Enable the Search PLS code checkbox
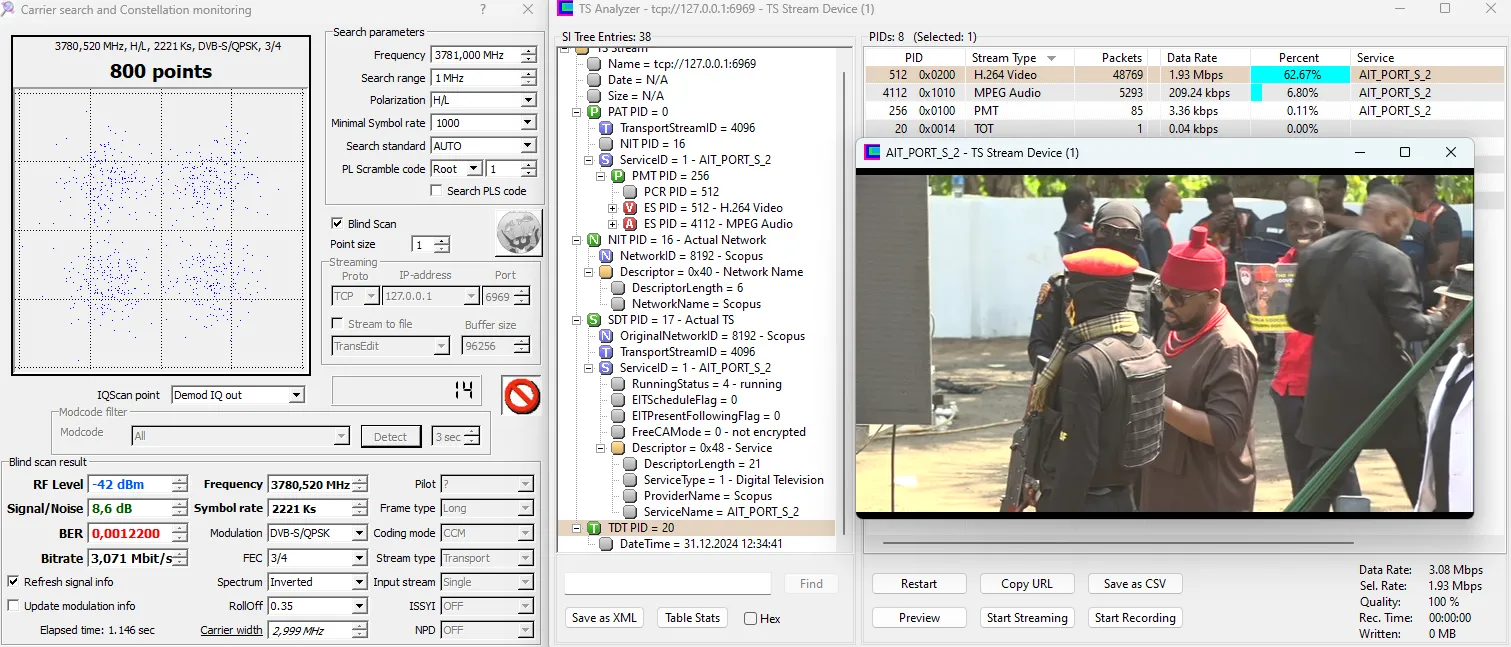 point(436,191)
